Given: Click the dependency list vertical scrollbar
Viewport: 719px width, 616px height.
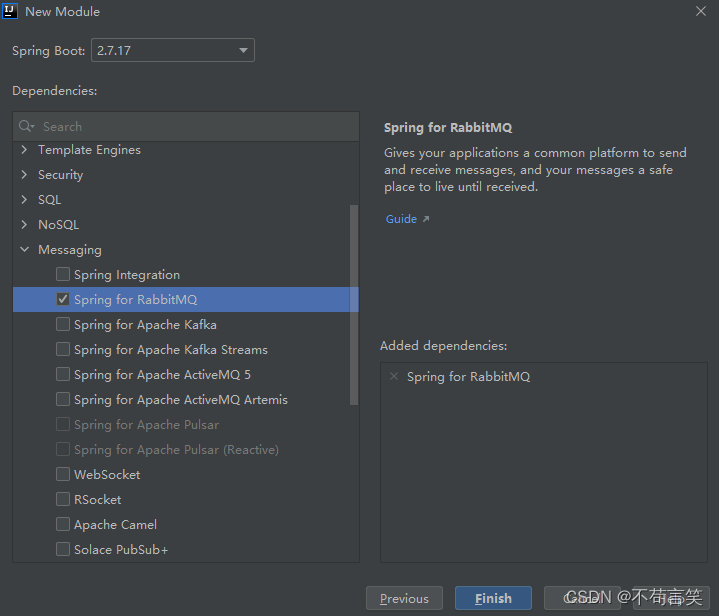Looking at the screenshot, I should pyautogui.click(x=354, y=305).
